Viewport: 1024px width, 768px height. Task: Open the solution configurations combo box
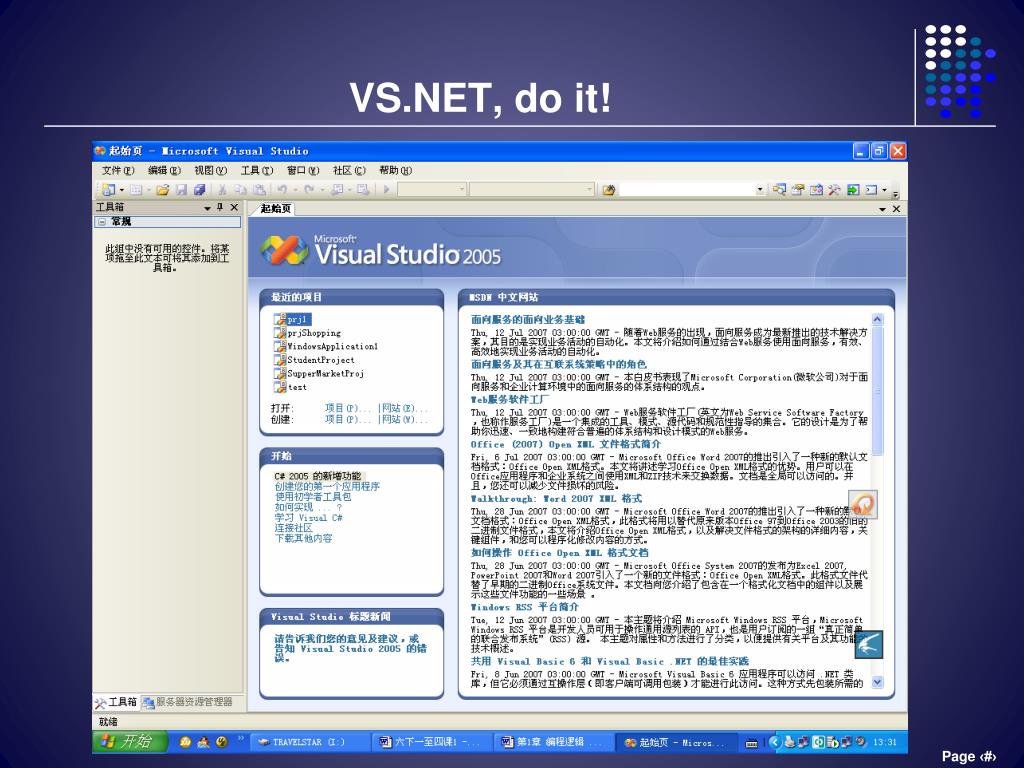tap(432, 189)
